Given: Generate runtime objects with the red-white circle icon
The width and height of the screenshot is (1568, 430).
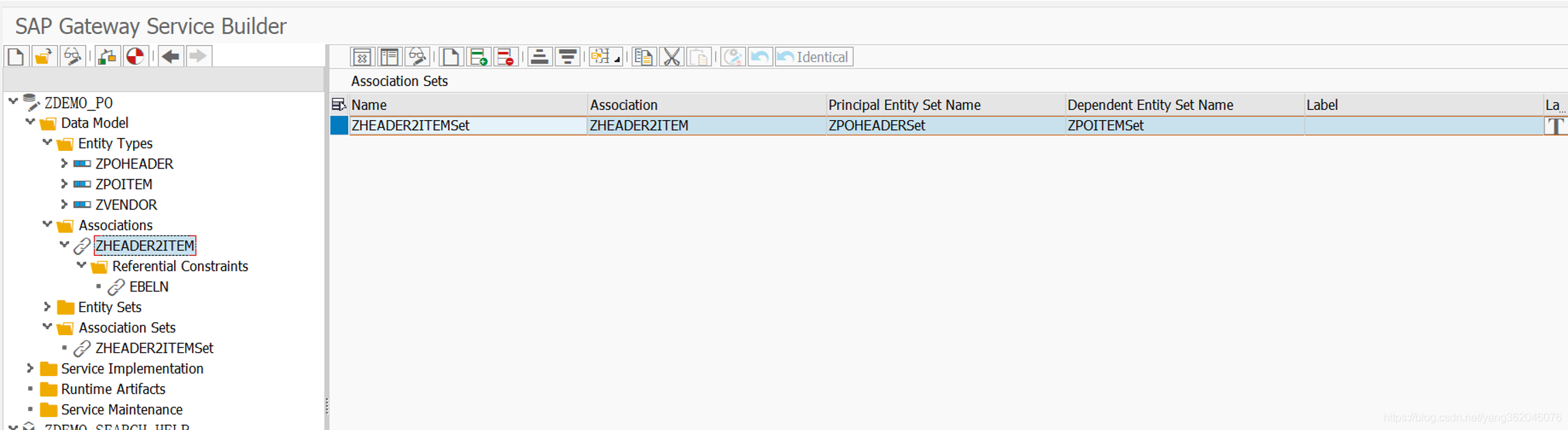Looking at the screenshot, I should (135, 56).
